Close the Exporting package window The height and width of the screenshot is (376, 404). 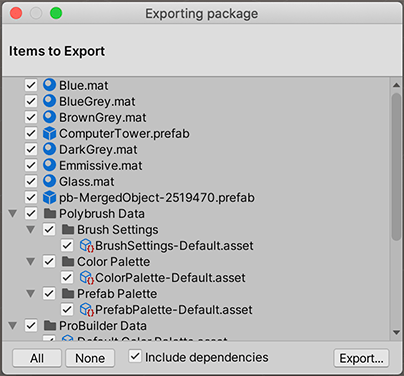[x=16, y=13]
